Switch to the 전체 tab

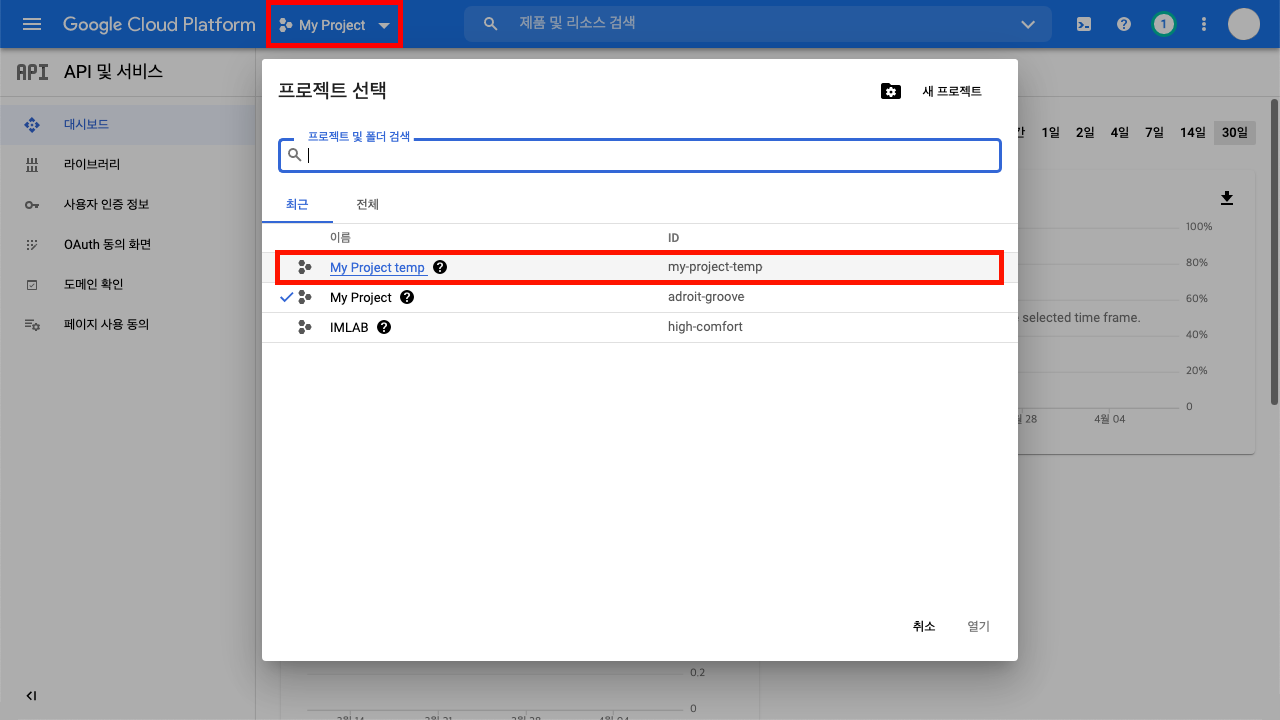point(367,204)
